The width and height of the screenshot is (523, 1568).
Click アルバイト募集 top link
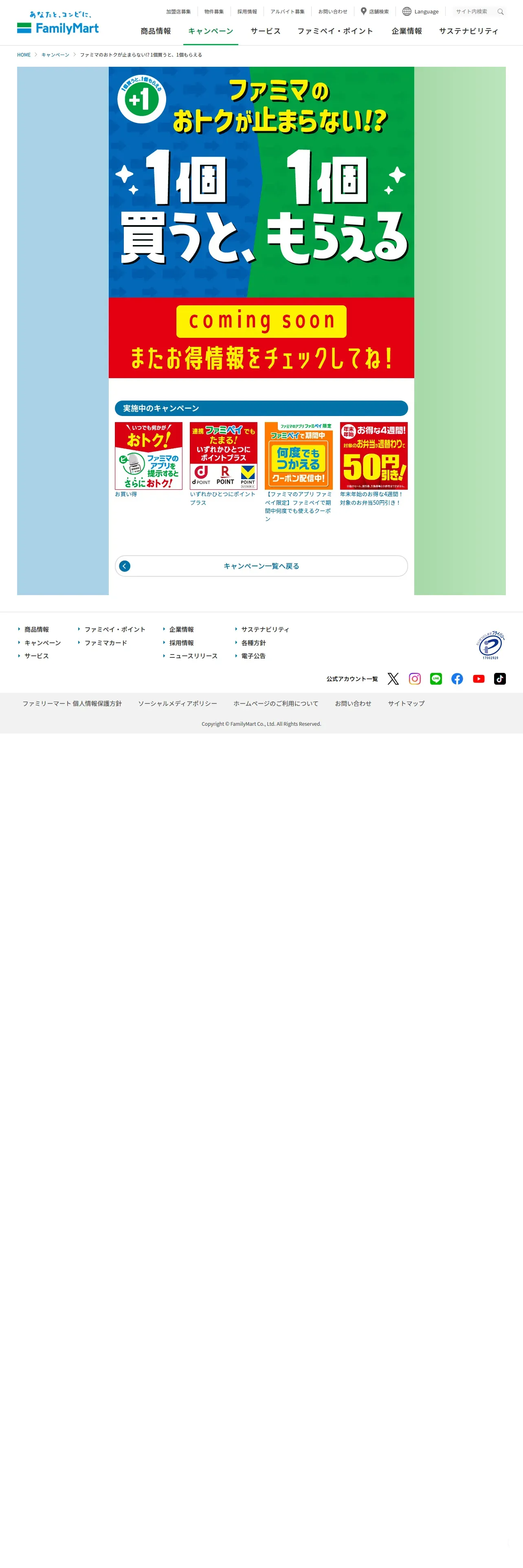coord(288,11)
